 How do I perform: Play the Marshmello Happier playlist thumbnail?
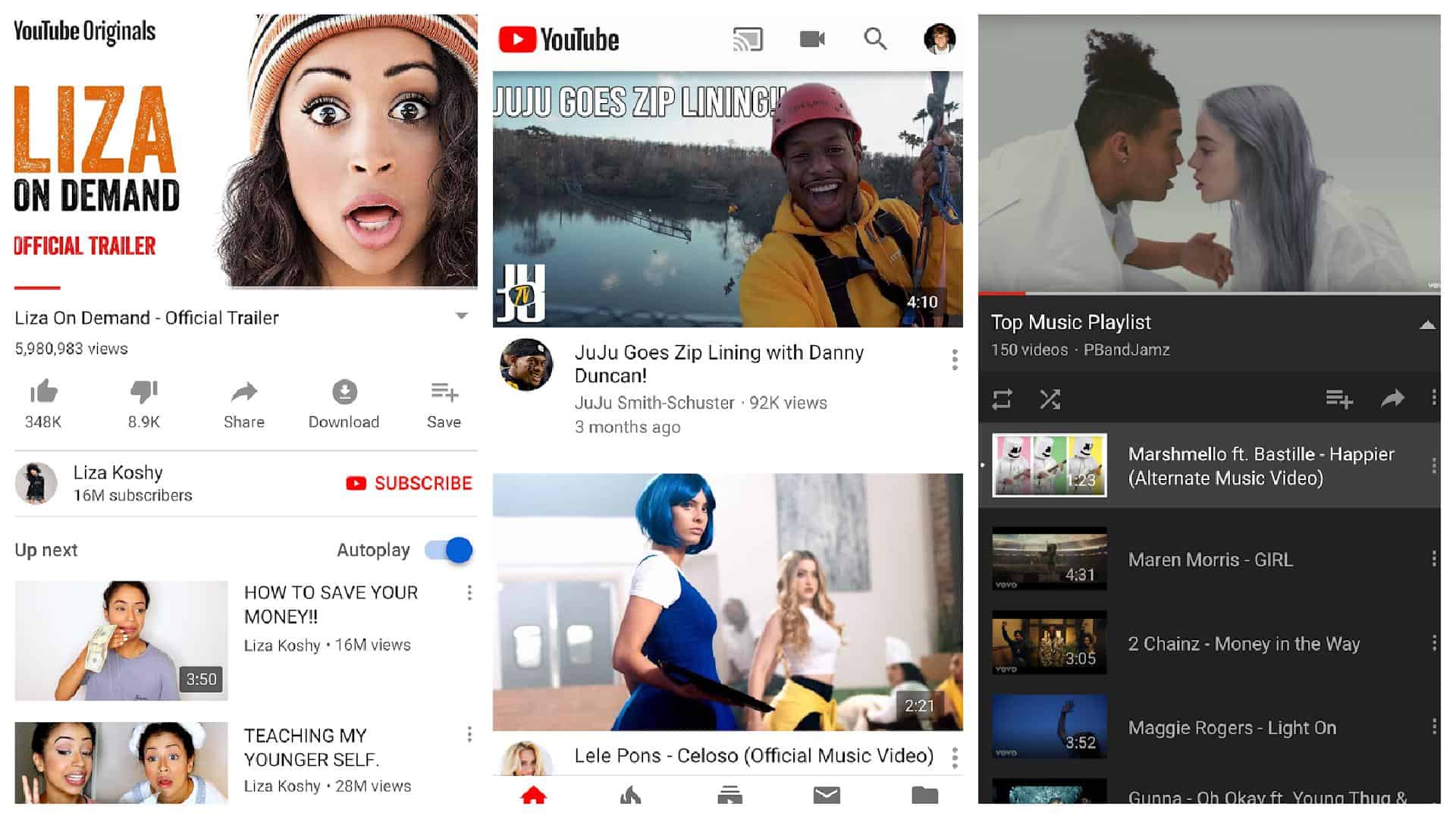pos(1050,466)
